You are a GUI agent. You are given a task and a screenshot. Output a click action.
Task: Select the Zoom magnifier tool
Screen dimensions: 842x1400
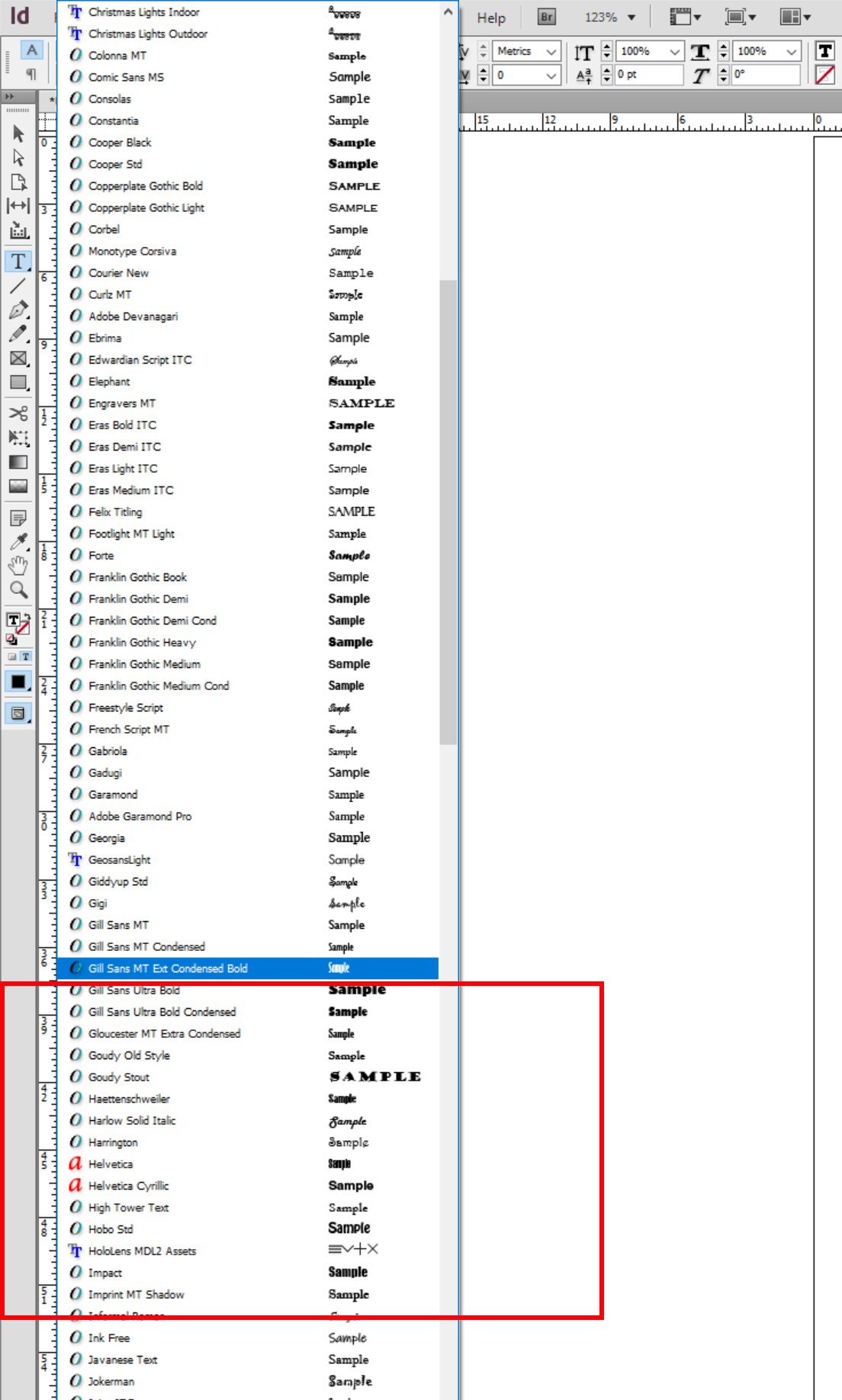tap(18, 589)
